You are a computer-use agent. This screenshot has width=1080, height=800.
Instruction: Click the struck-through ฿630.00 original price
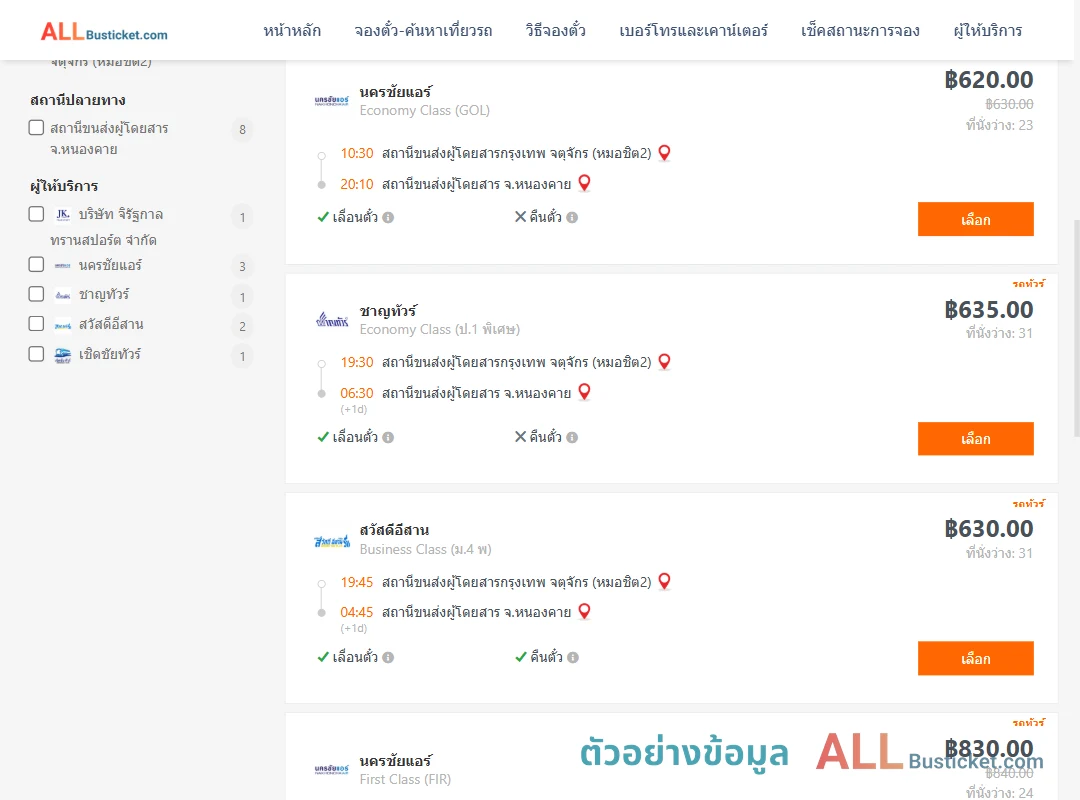pyautogui.click(x=1009, y=104)
